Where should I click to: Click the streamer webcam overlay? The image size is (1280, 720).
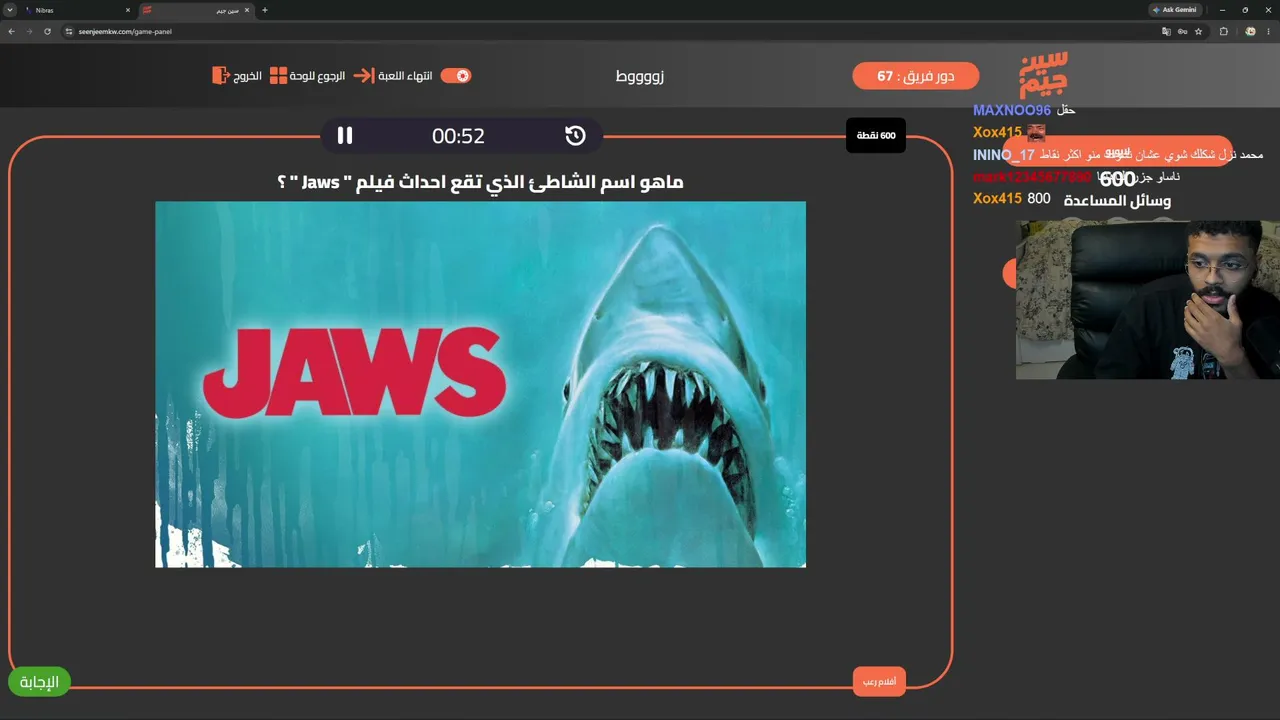[1148, 300]
